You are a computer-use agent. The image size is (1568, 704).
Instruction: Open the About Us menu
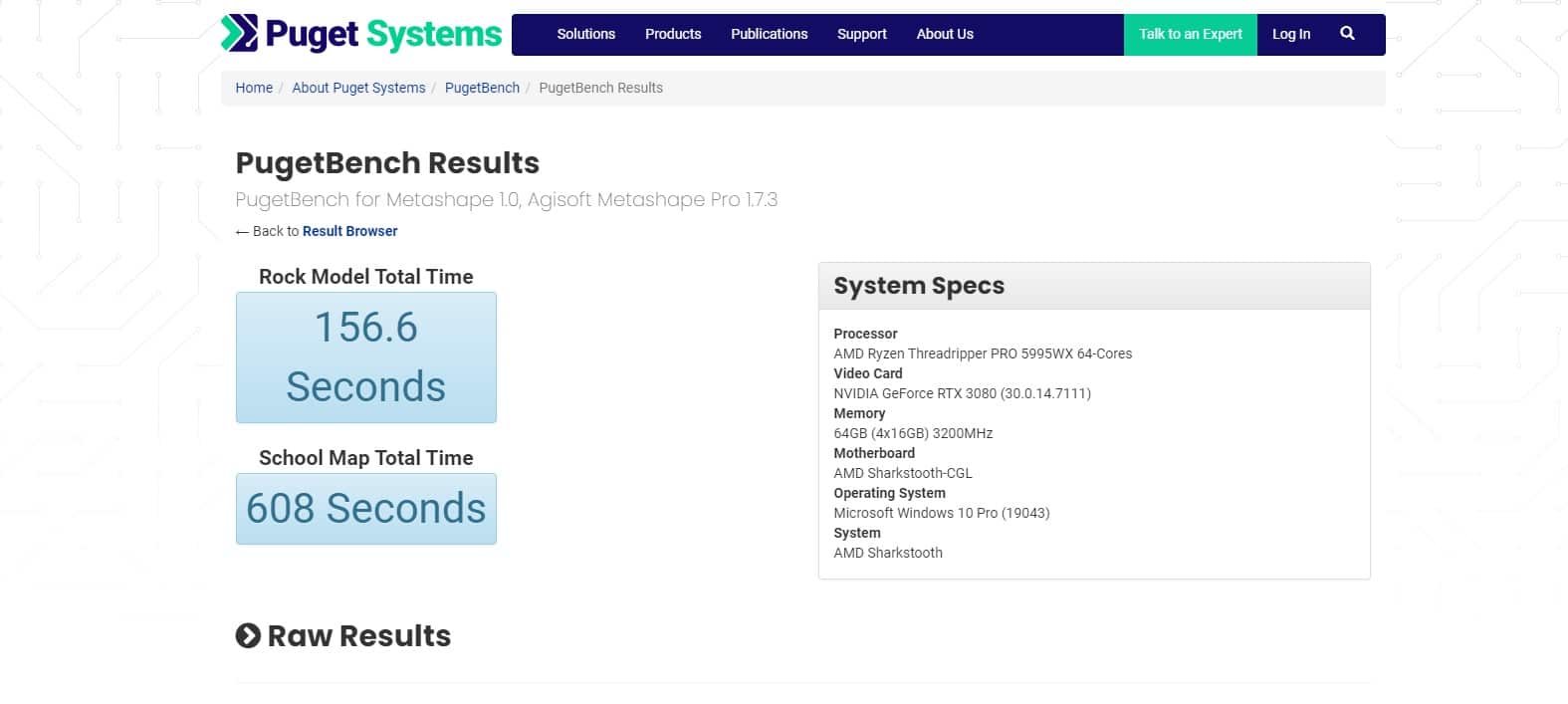[x=945, y=34]
